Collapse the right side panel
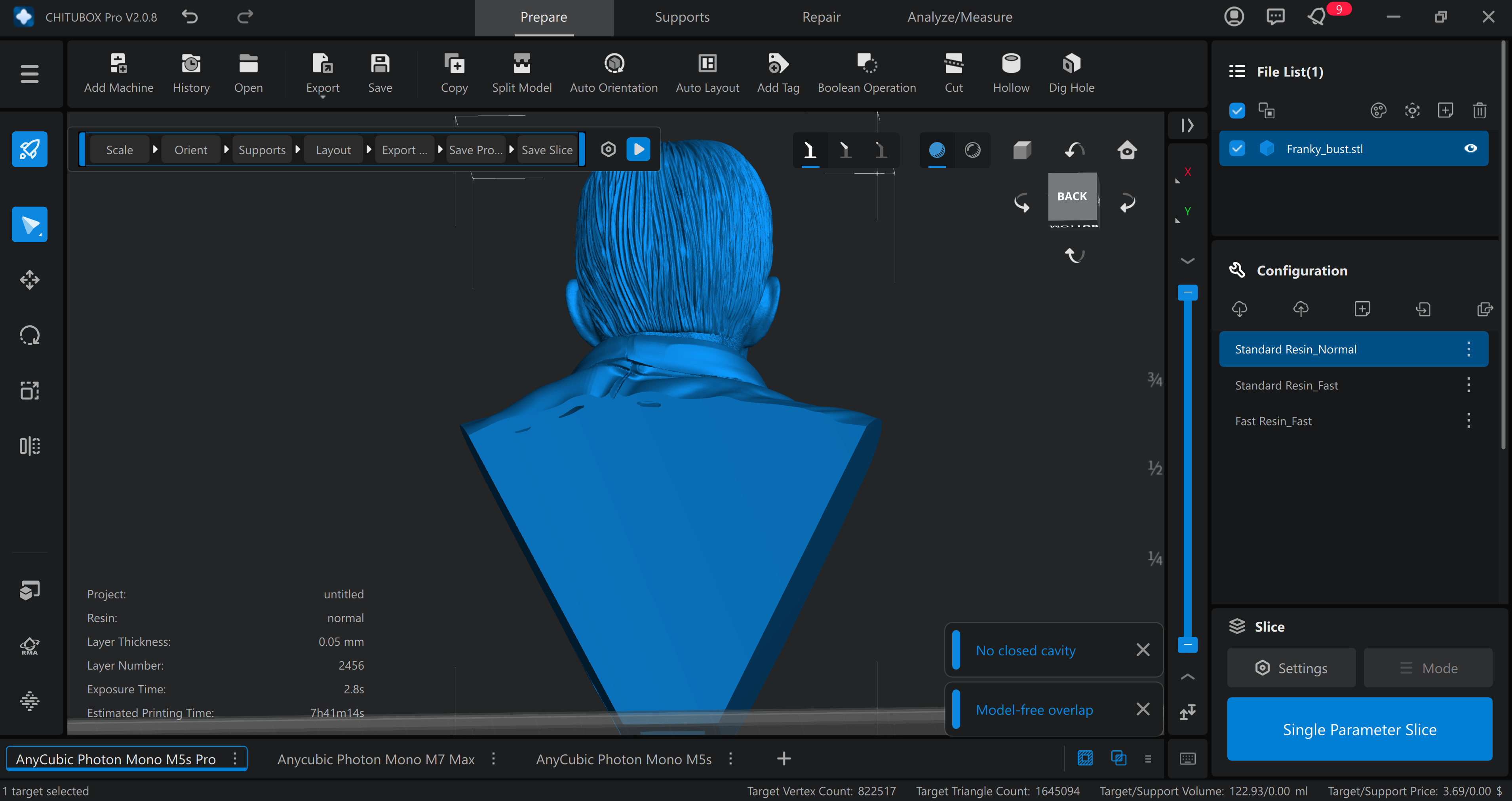This screenshot has height=801, width=1512. tap(1187, 125)
